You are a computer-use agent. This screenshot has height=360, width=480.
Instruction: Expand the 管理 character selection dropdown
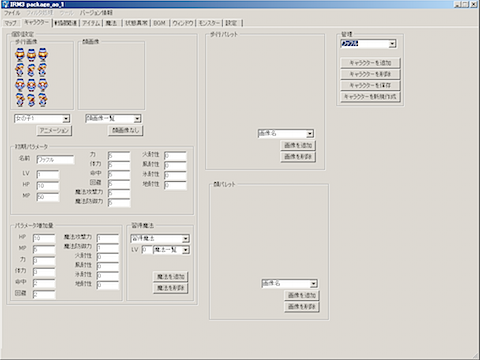(x=392, y=44)
